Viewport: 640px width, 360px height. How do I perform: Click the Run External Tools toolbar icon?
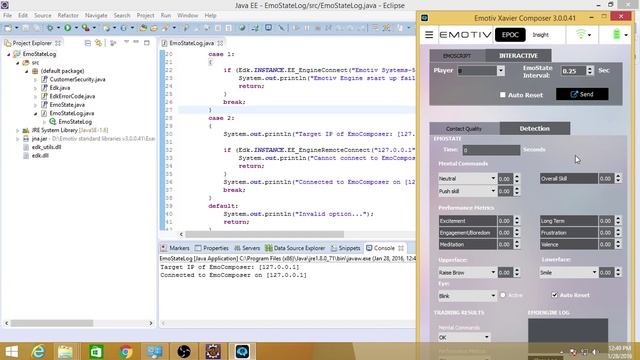86,28
